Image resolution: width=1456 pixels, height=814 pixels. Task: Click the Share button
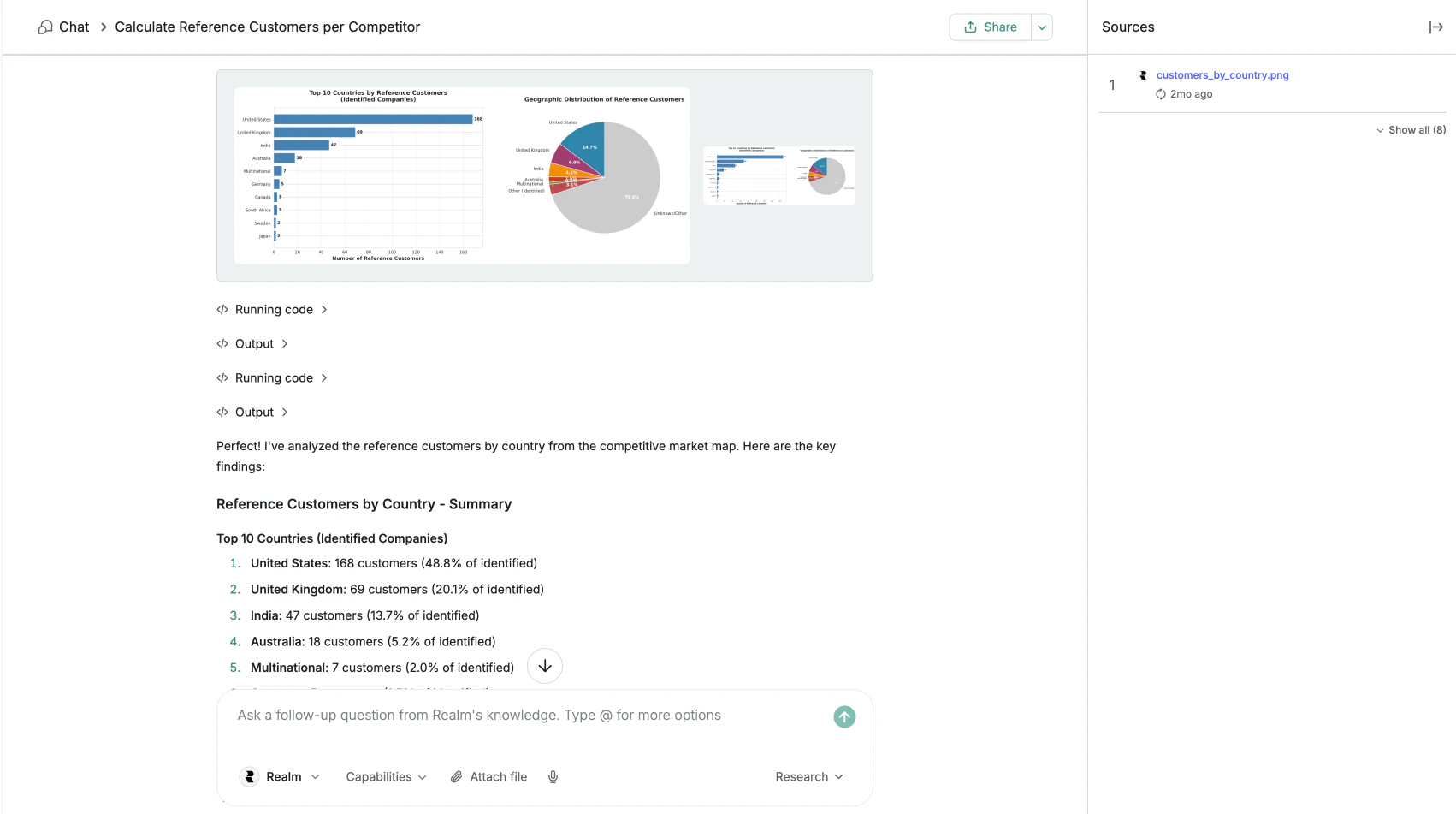[x=989, y=27]
